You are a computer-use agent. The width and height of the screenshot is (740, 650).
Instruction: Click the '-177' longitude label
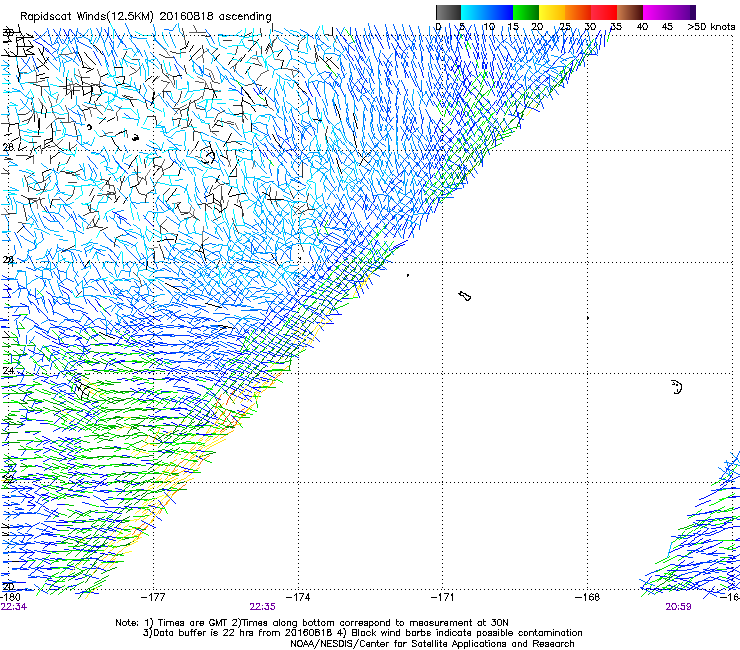pyautogui.click(x=153, y=597)
